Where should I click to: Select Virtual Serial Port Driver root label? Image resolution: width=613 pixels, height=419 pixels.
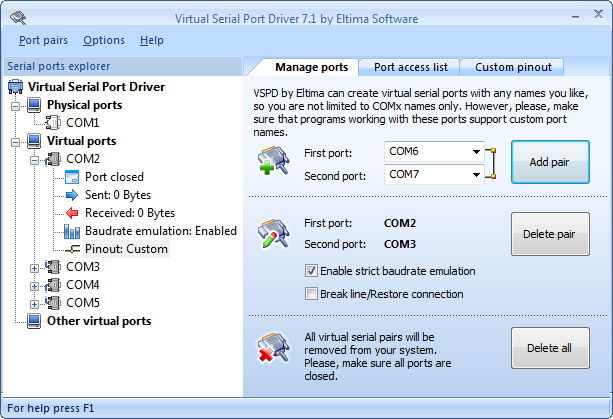tap(96, 87)
